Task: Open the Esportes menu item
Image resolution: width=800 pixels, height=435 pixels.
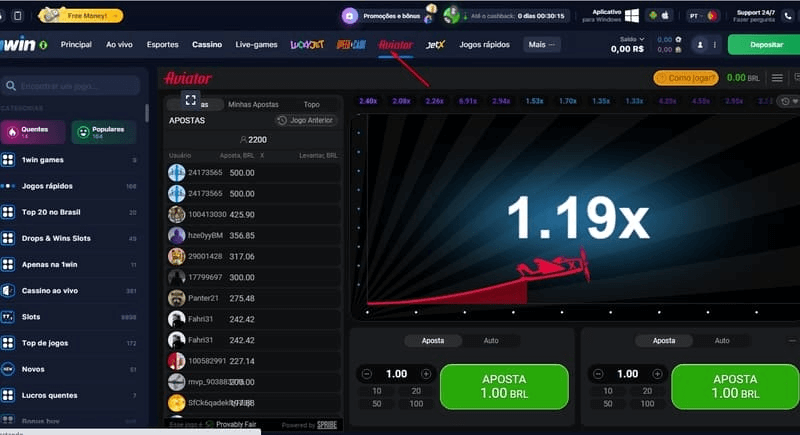Action: 162,44
